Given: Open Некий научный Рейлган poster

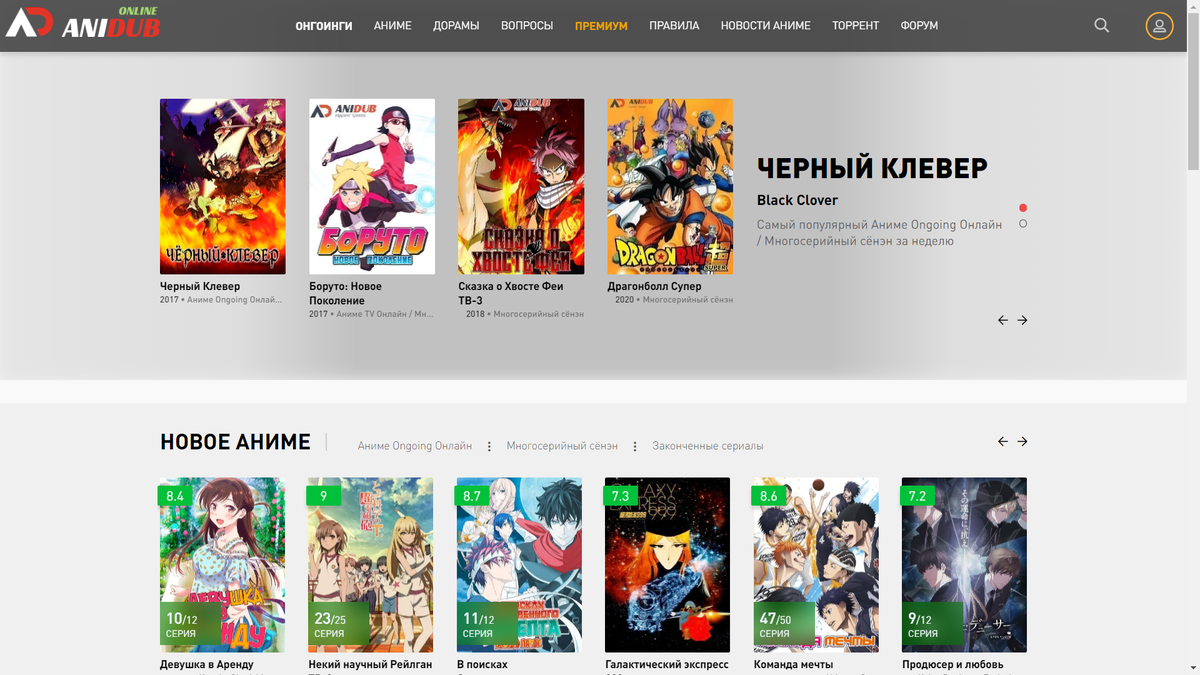Looking at the screenshot, I should point(371,565).
